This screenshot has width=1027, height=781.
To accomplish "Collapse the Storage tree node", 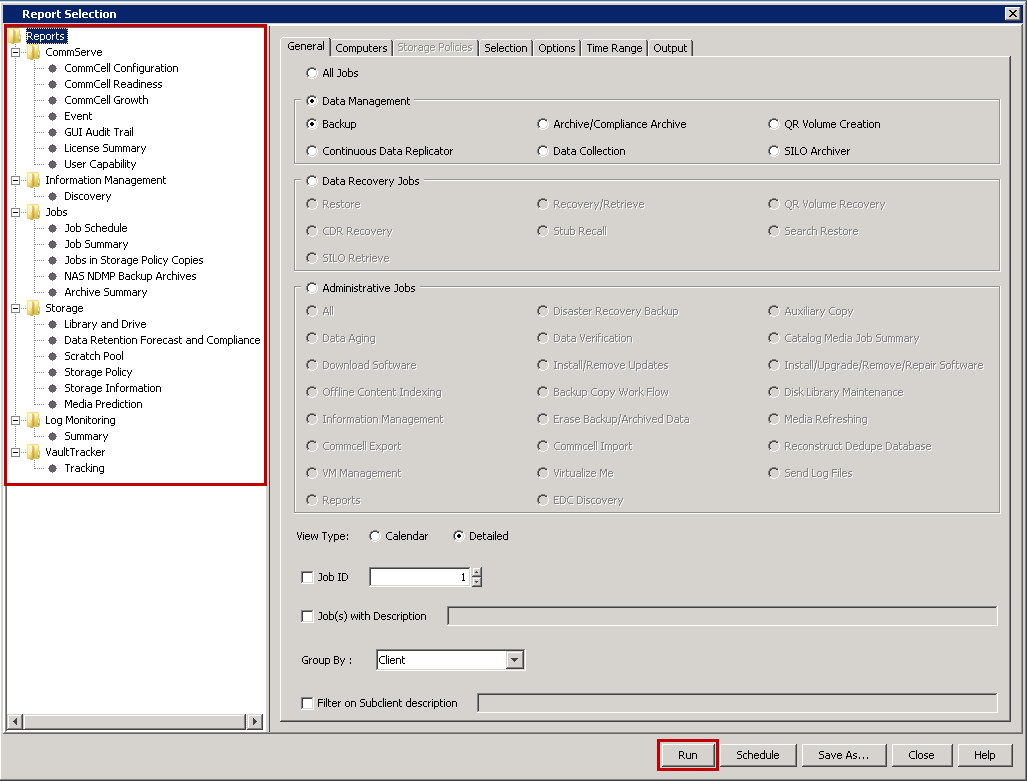I will coord(15,308).
